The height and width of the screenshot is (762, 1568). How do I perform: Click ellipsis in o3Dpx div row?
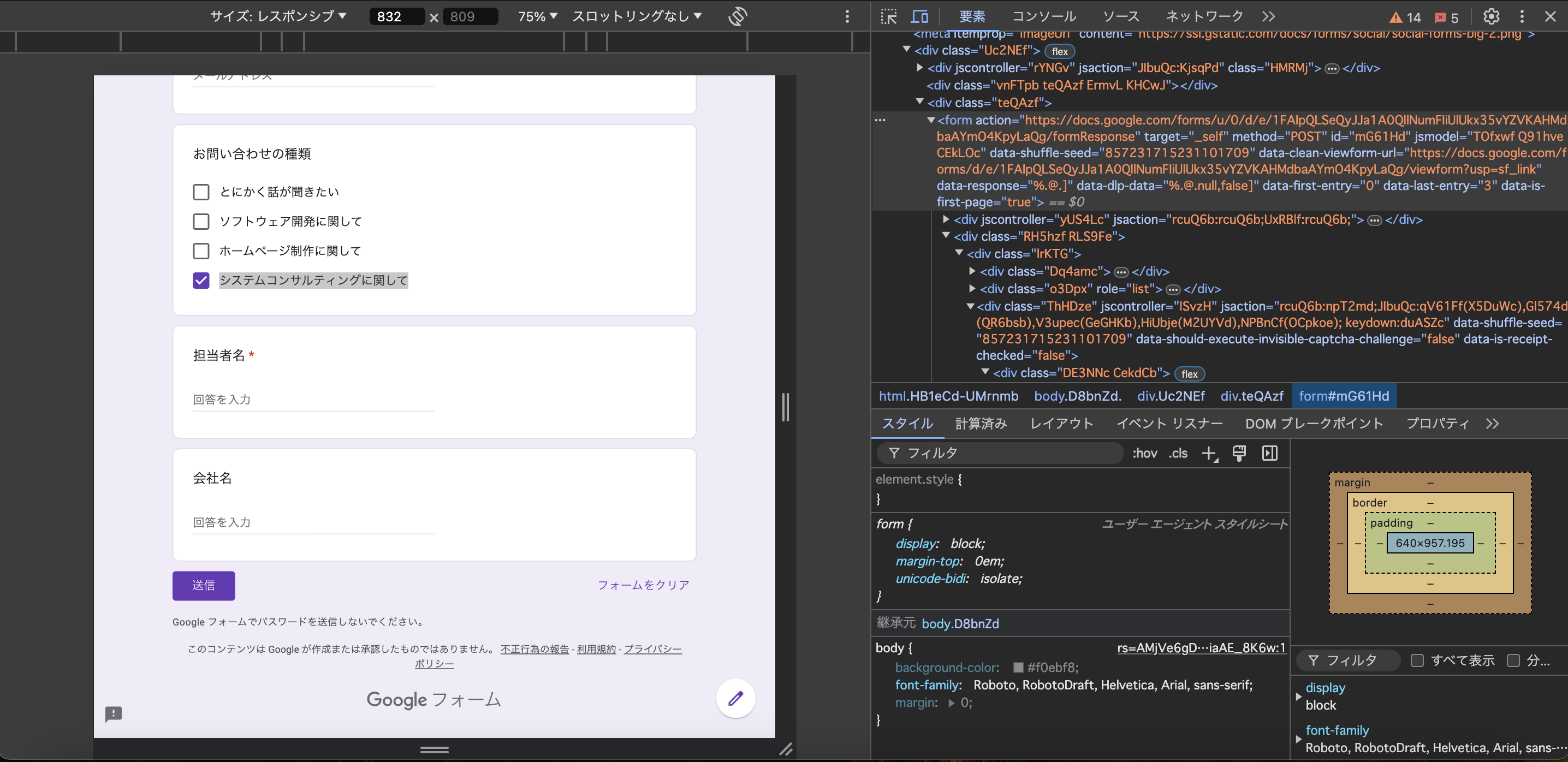pos(1173,290)
